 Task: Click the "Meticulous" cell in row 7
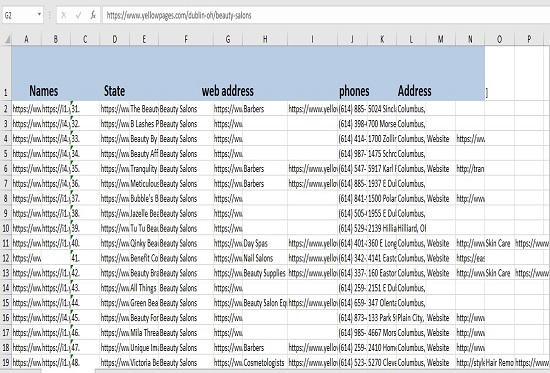(144, 184)
